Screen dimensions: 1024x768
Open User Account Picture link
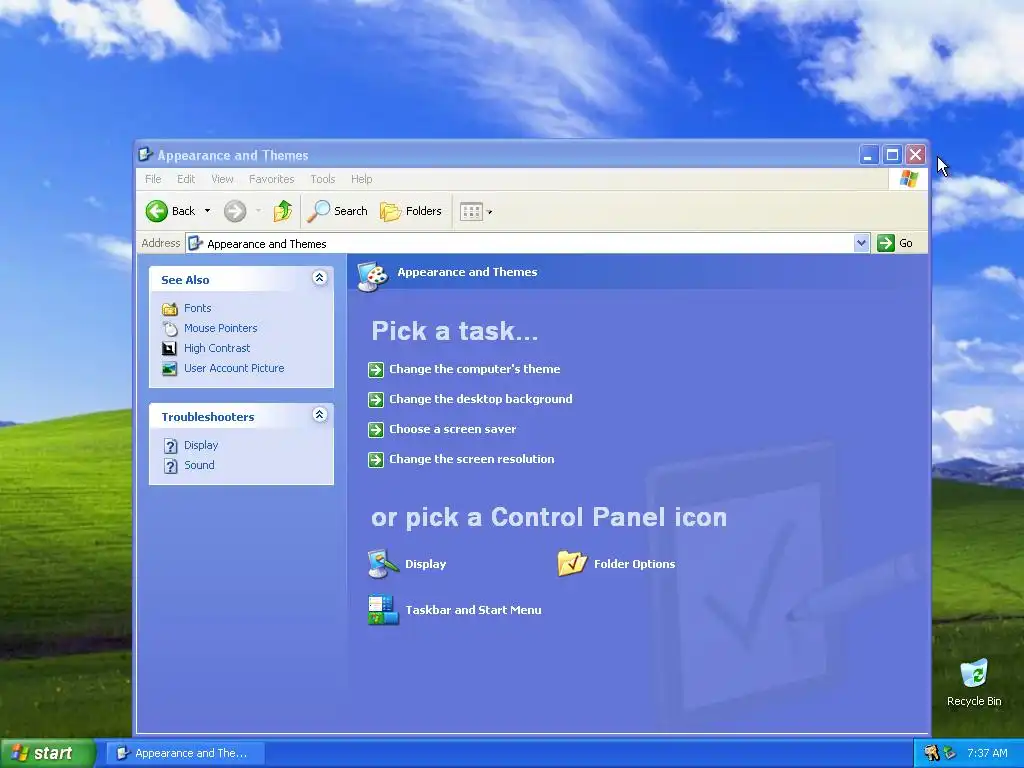pyautogui.click(x=234, y=368)
